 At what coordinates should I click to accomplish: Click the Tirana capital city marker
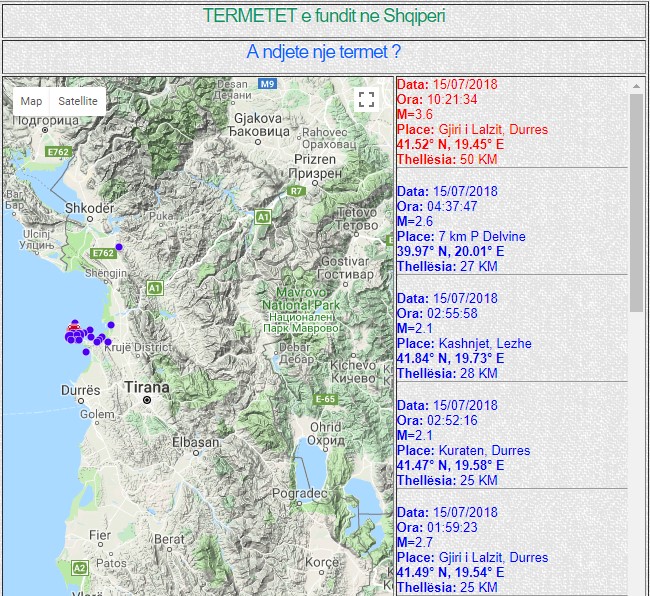pyautogui.click(x=146, y=400)
